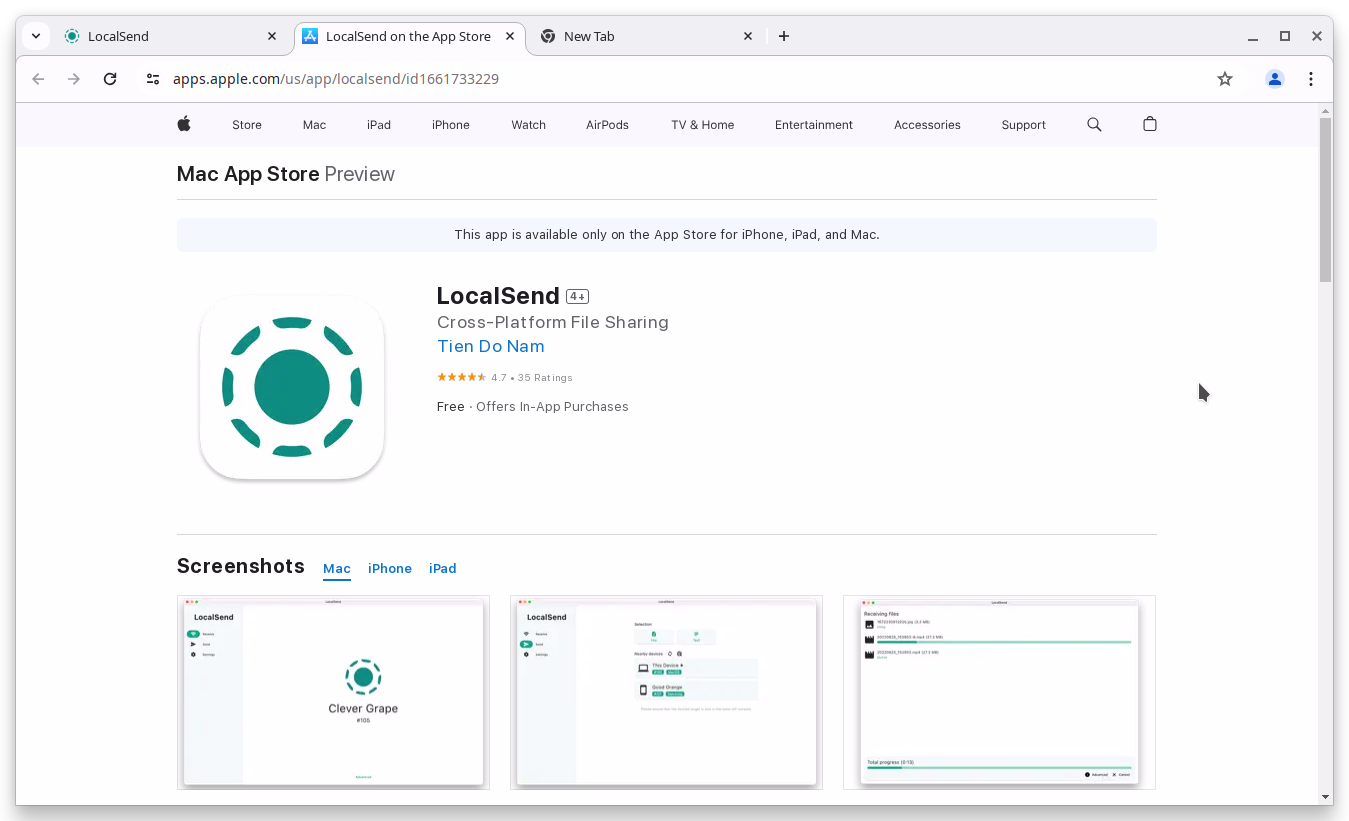Open the Chrome profile avatar
This screenshot has width=1349, height=821.
tap(1275, 78)
